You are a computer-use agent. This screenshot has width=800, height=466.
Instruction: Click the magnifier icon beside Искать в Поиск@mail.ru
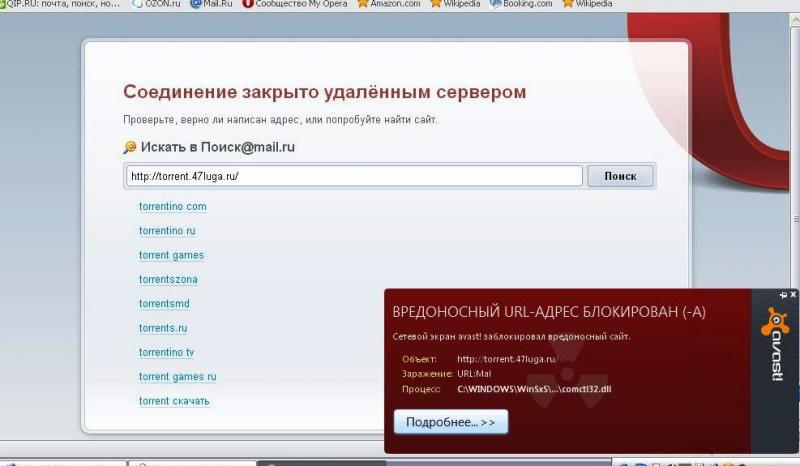pos(129,147)
